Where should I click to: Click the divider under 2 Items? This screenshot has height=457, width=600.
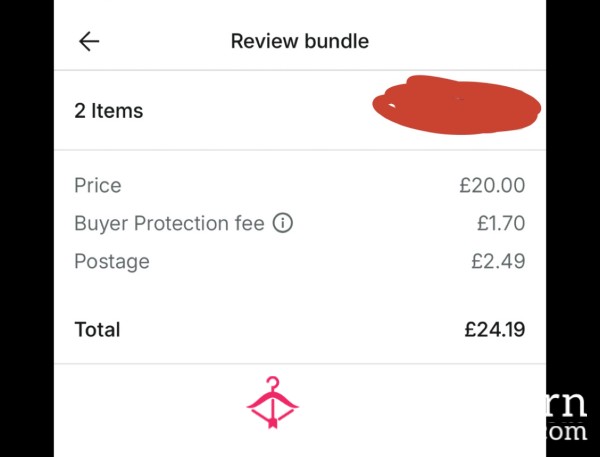(x=300, y=150)
